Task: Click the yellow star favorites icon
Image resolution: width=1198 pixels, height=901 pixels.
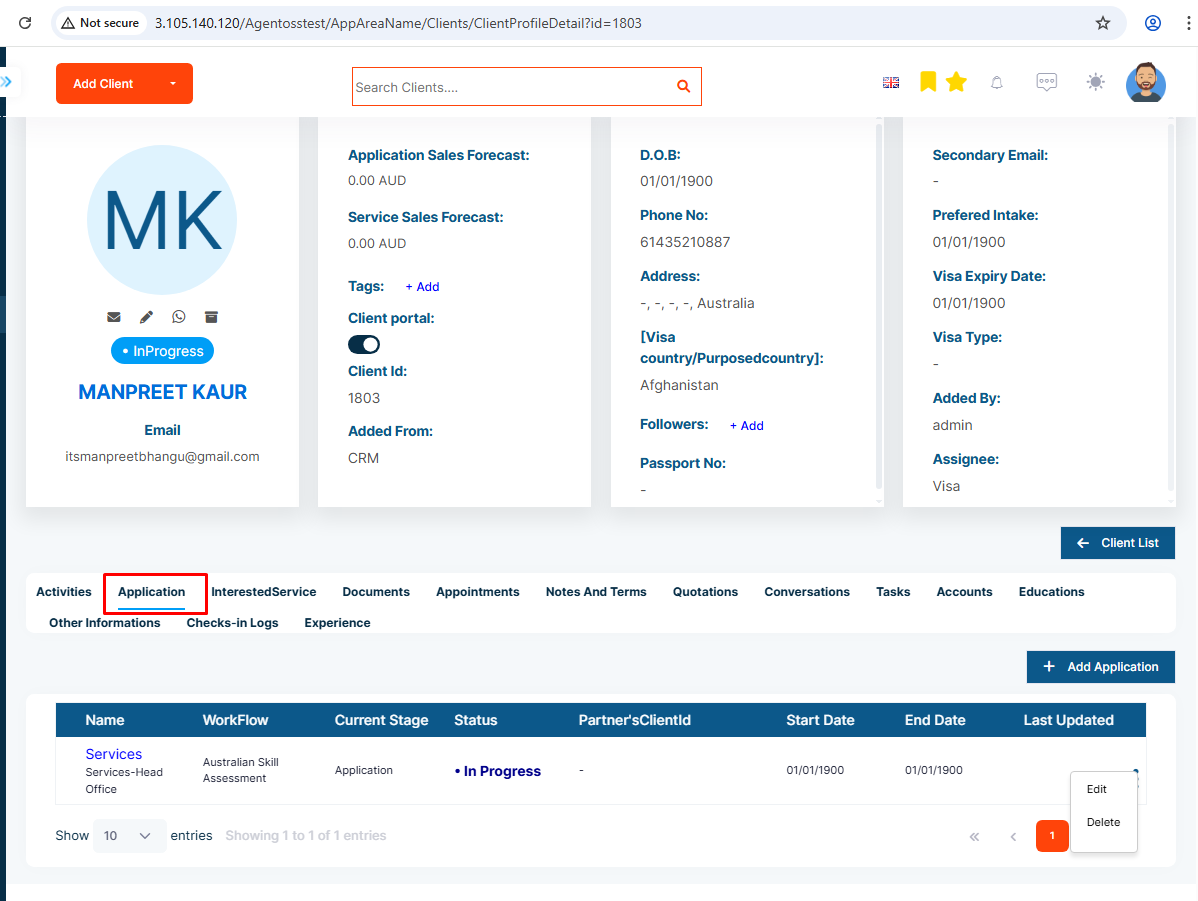Action: click(956, 82)
